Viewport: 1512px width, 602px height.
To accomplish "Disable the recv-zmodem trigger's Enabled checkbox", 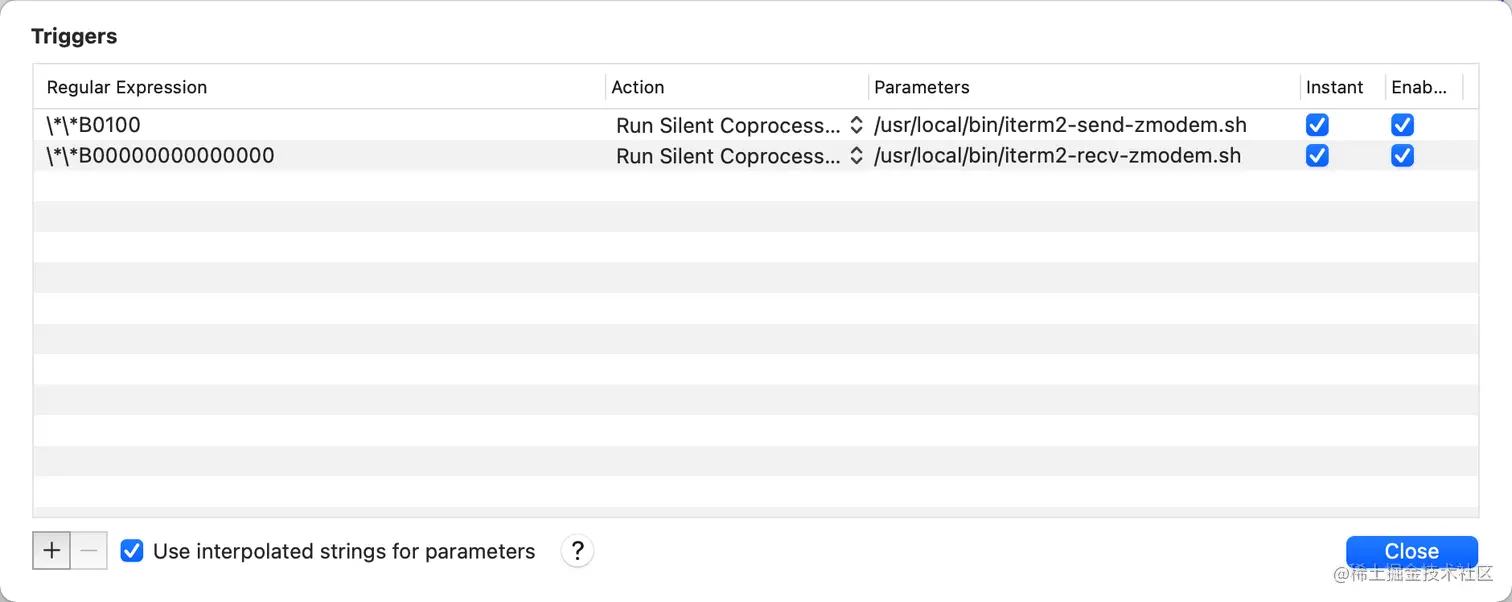I will (x=1402, y=156).
